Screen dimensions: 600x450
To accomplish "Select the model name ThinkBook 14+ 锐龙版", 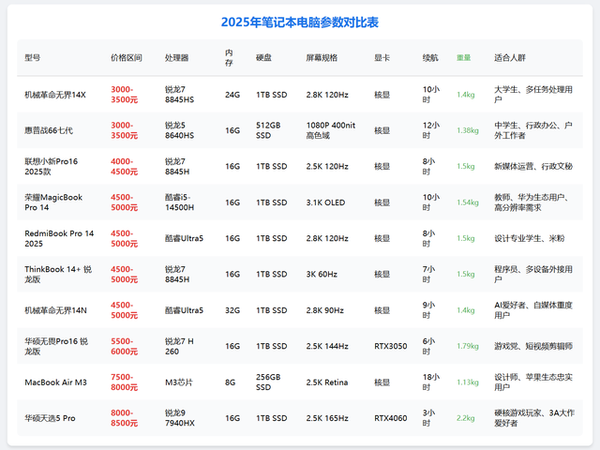I will [x=58, y=274].
